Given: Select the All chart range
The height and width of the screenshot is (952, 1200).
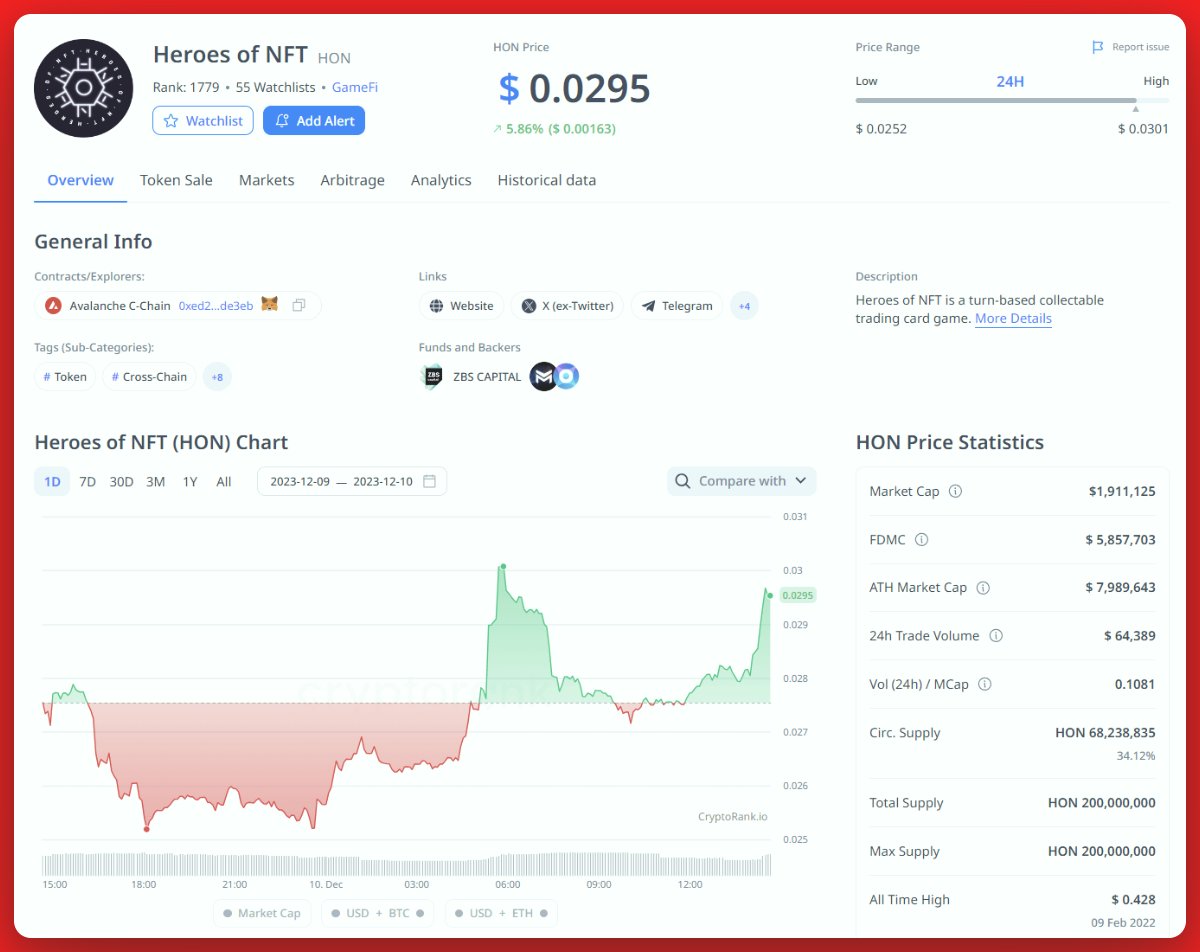Looking at the screenshot, I should point(224,481).
